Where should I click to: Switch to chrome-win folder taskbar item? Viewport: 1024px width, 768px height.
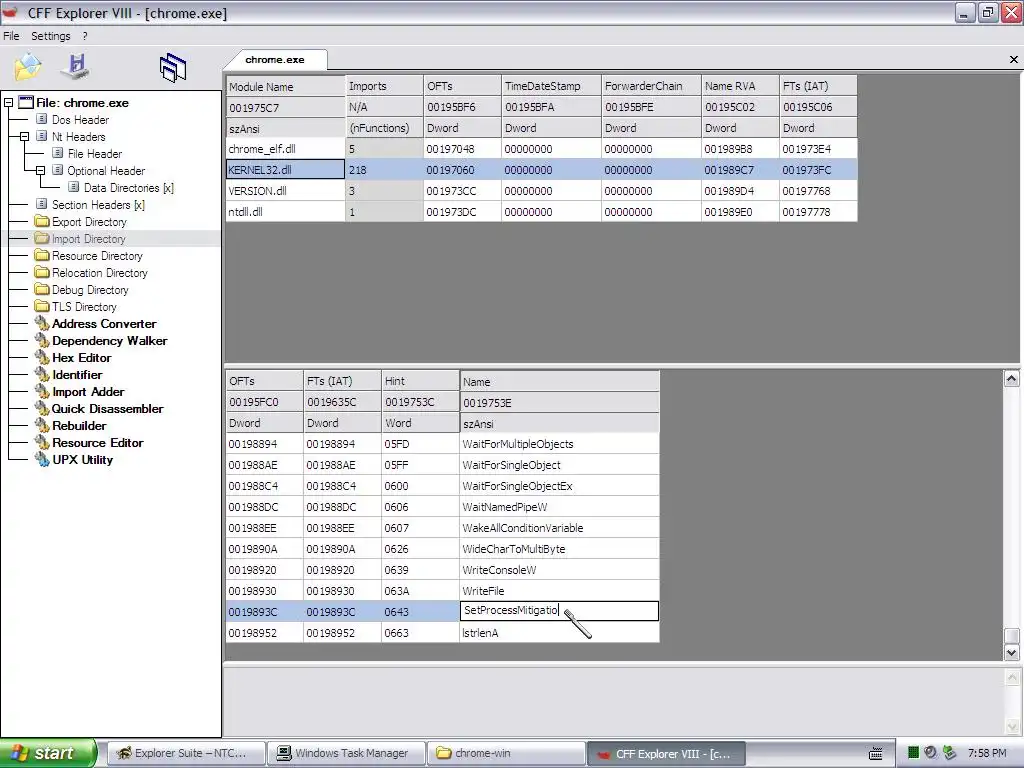(506, 753)
